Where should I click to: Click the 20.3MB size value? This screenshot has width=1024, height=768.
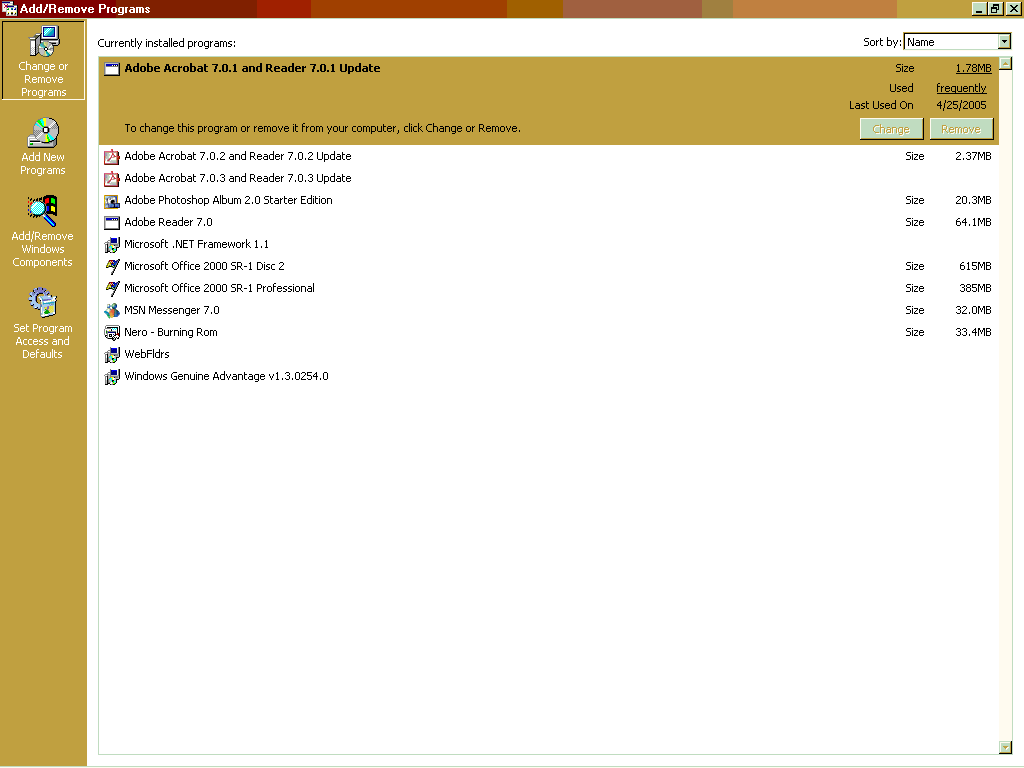973,200
